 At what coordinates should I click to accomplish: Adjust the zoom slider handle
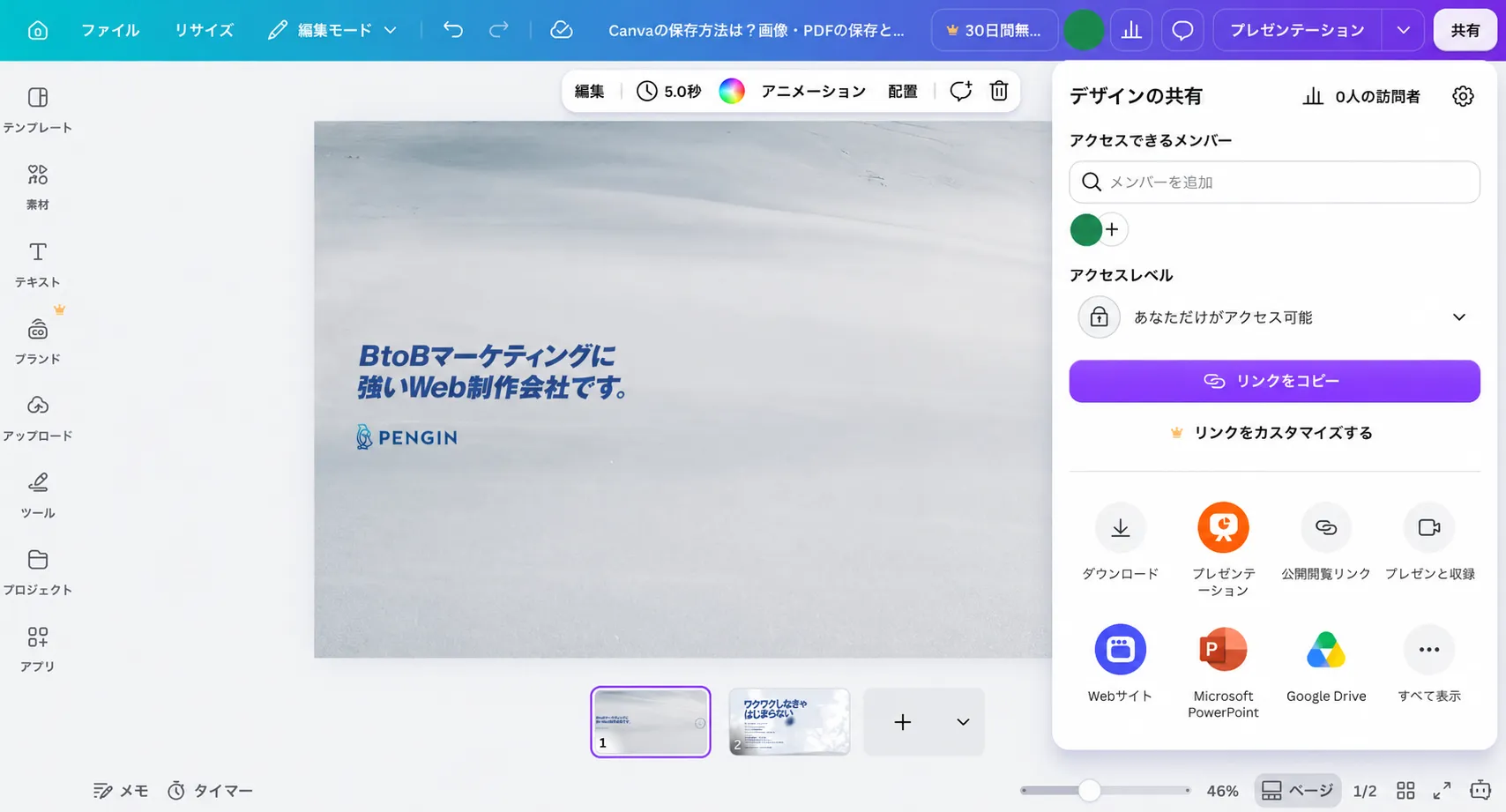click(x=1090, y=790)
